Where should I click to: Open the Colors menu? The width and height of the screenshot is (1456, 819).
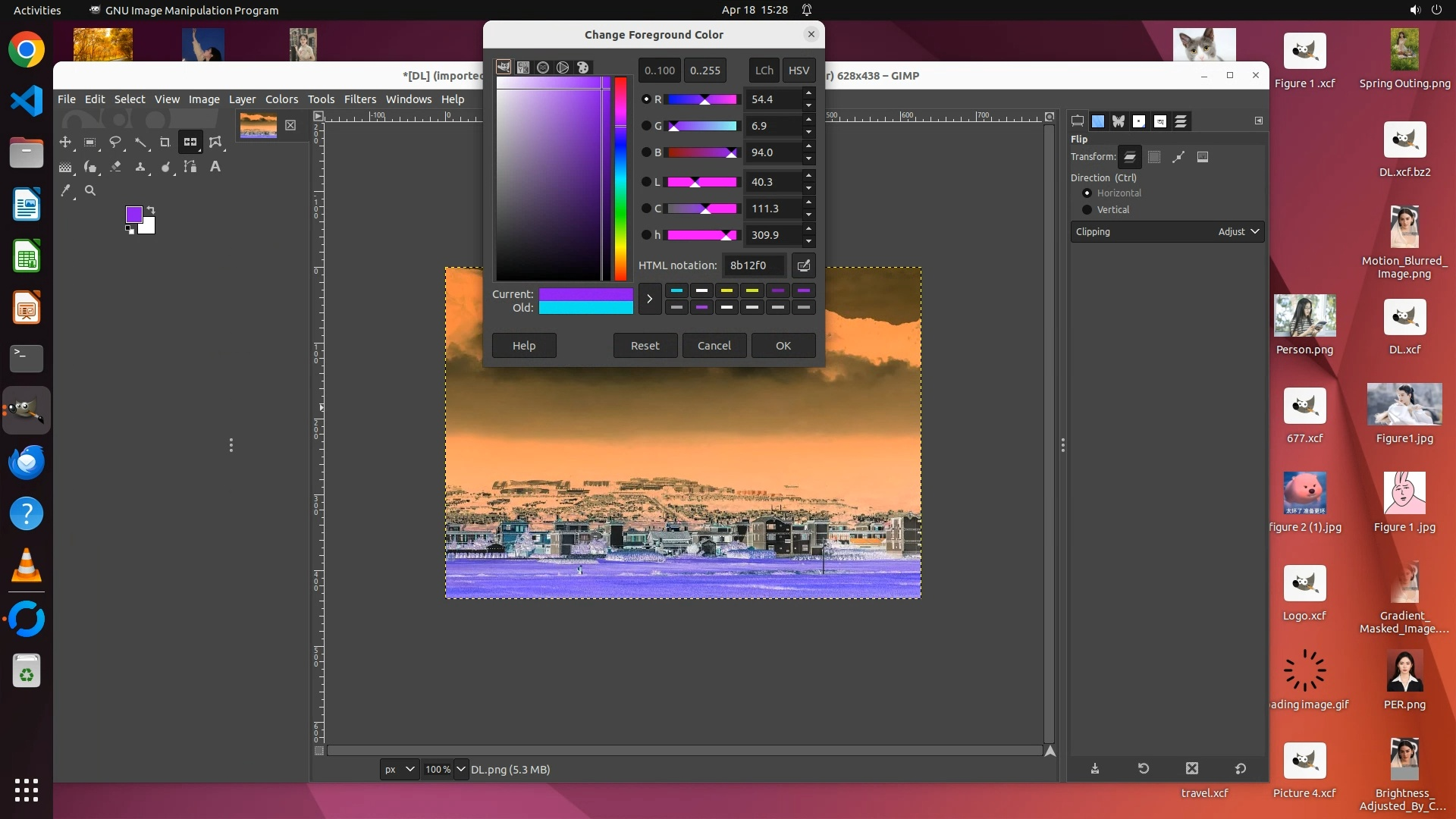point(281,99)
